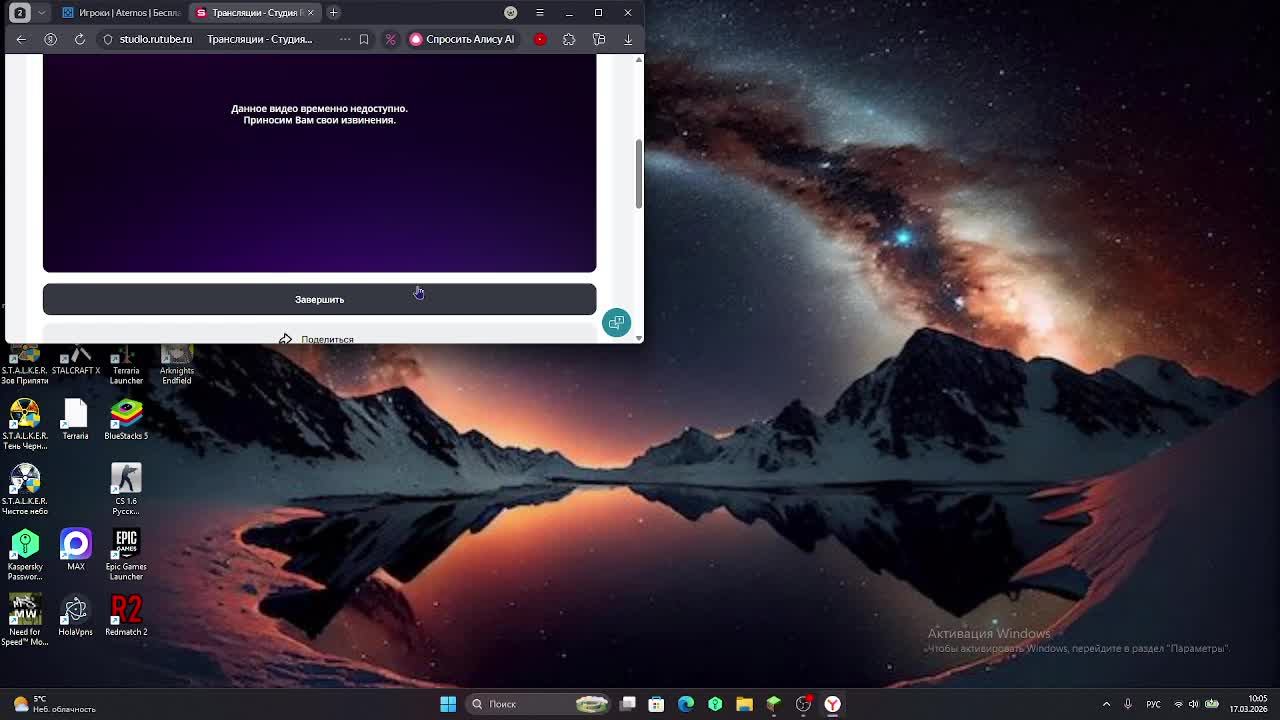Screen dimensions: 1280x720
Task: Show hidden system tray icons
Action: tap(1106, 704)
